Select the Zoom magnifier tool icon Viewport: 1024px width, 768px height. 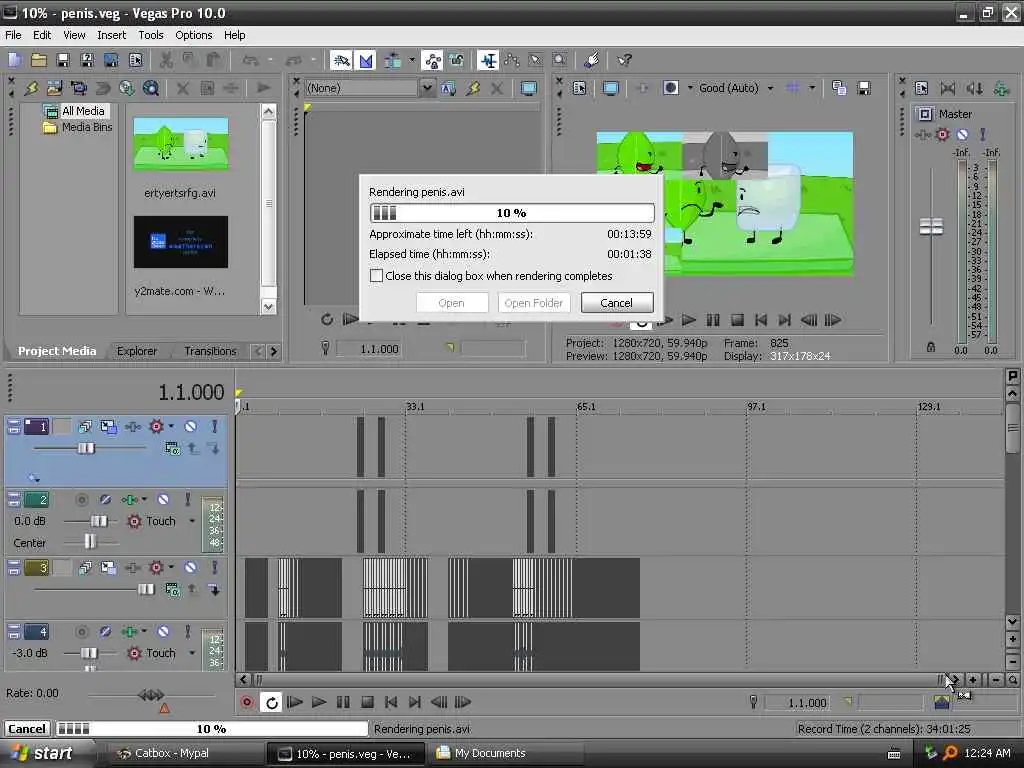[559, 61]
